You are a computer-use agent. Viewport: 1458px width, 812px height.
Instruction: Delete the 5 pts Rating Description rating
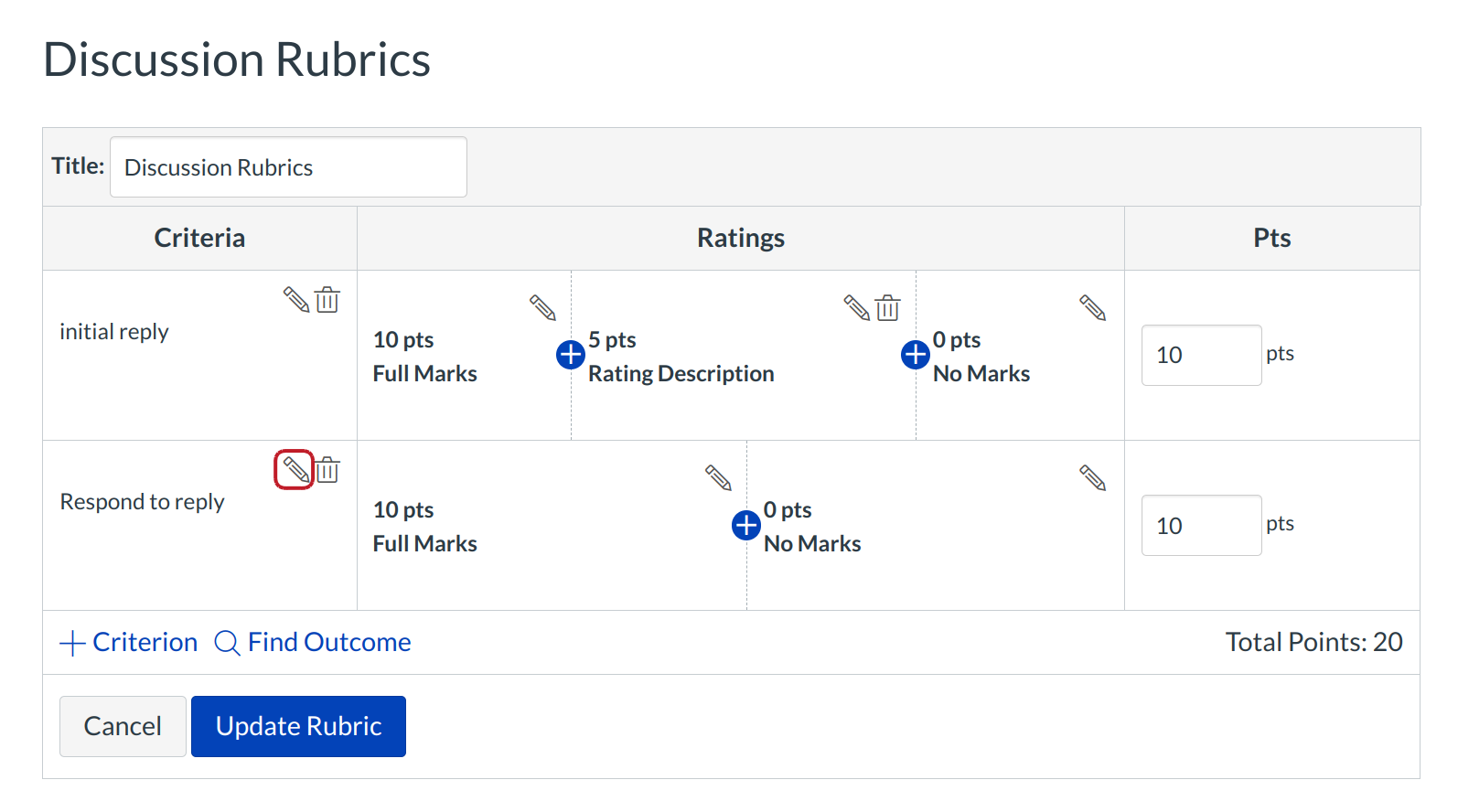887,308
